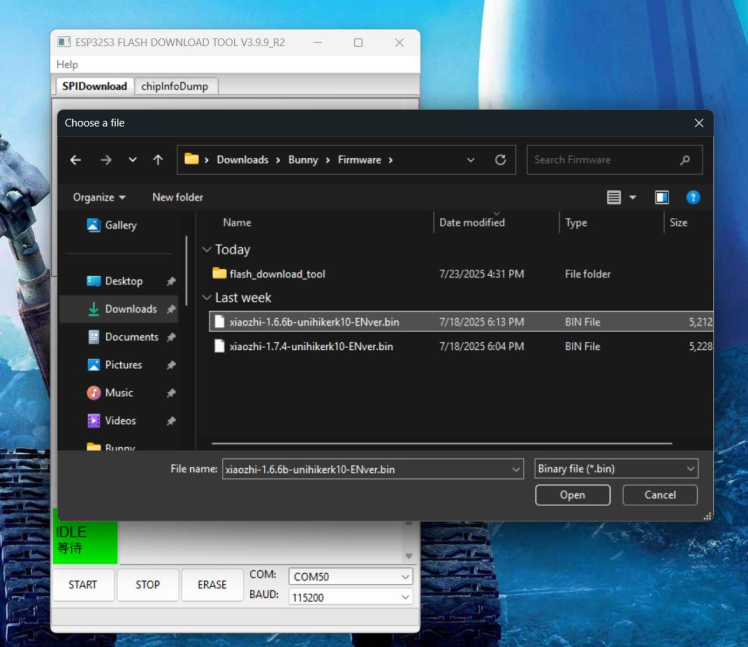Viewport: 748px width, 647px height.
Task: Collapse the Last week group
Action: [207, 298]
